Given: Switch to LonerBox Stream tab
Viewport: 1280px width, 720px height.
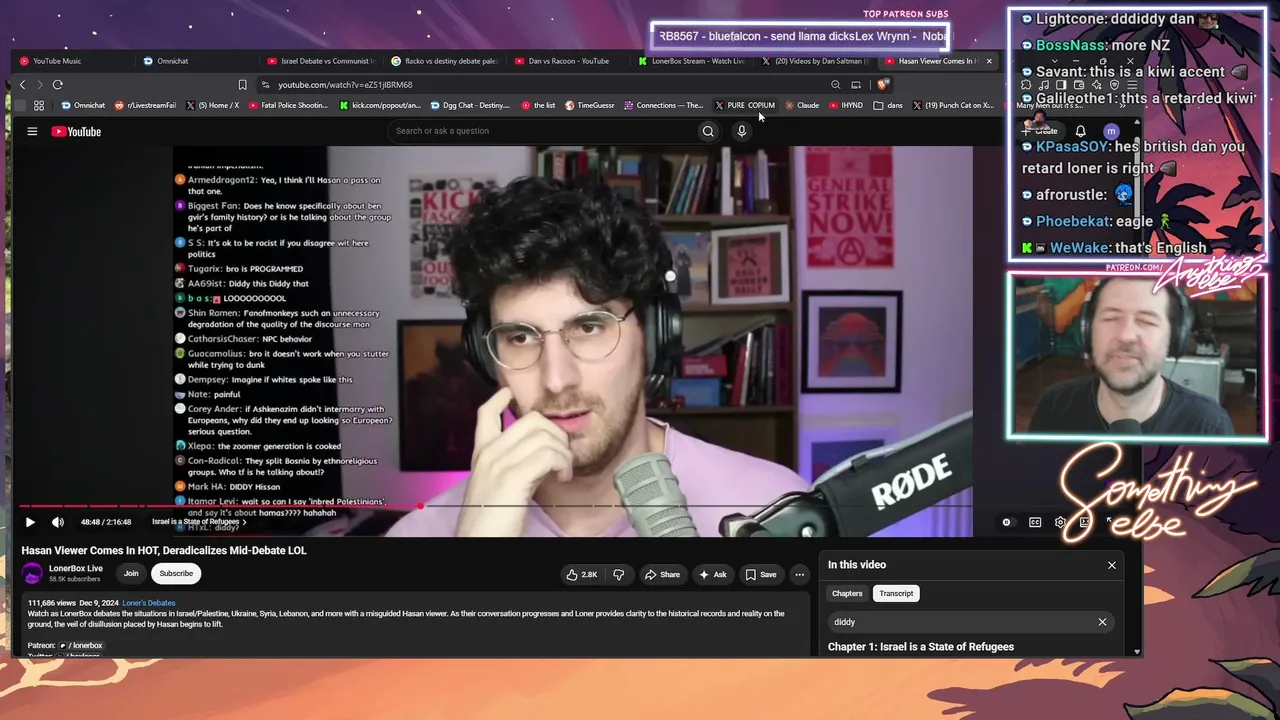Looking at the screenshot, I should 692,61.
